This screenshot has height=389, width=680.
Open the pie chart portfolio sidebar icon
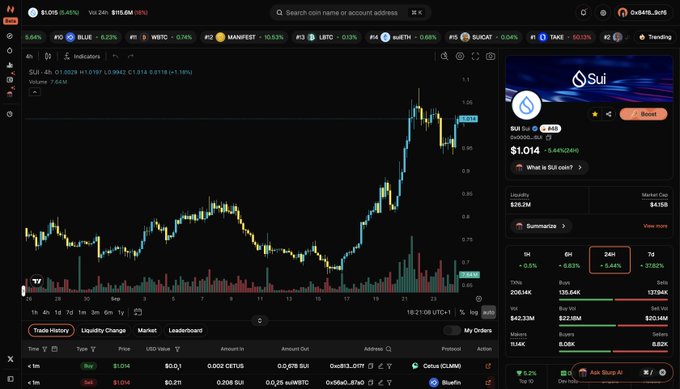pos(10,114)
